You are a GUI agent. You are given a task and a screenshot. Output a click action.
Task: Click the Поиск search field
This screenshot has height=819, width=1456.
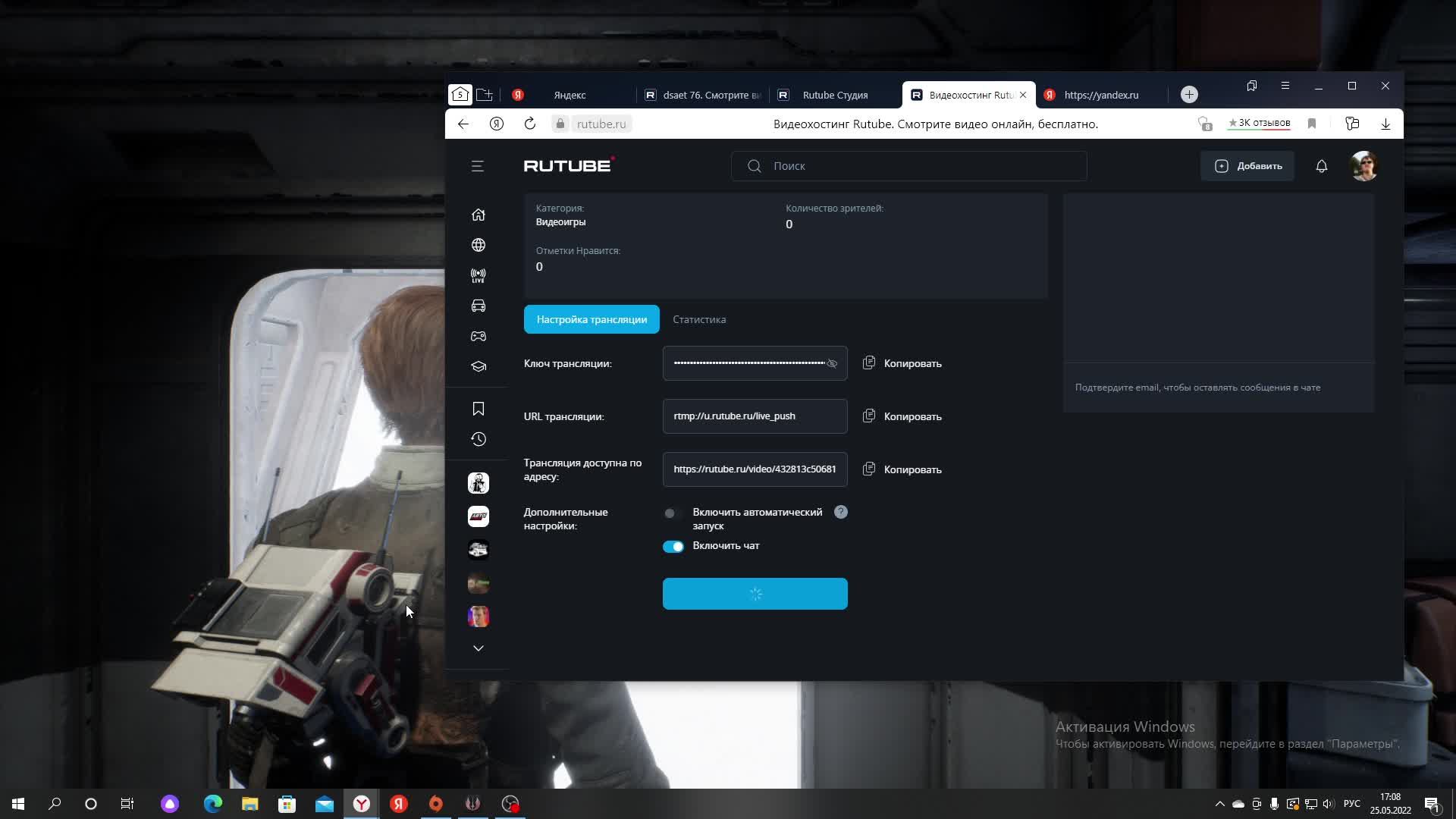[x=908, y=166]
